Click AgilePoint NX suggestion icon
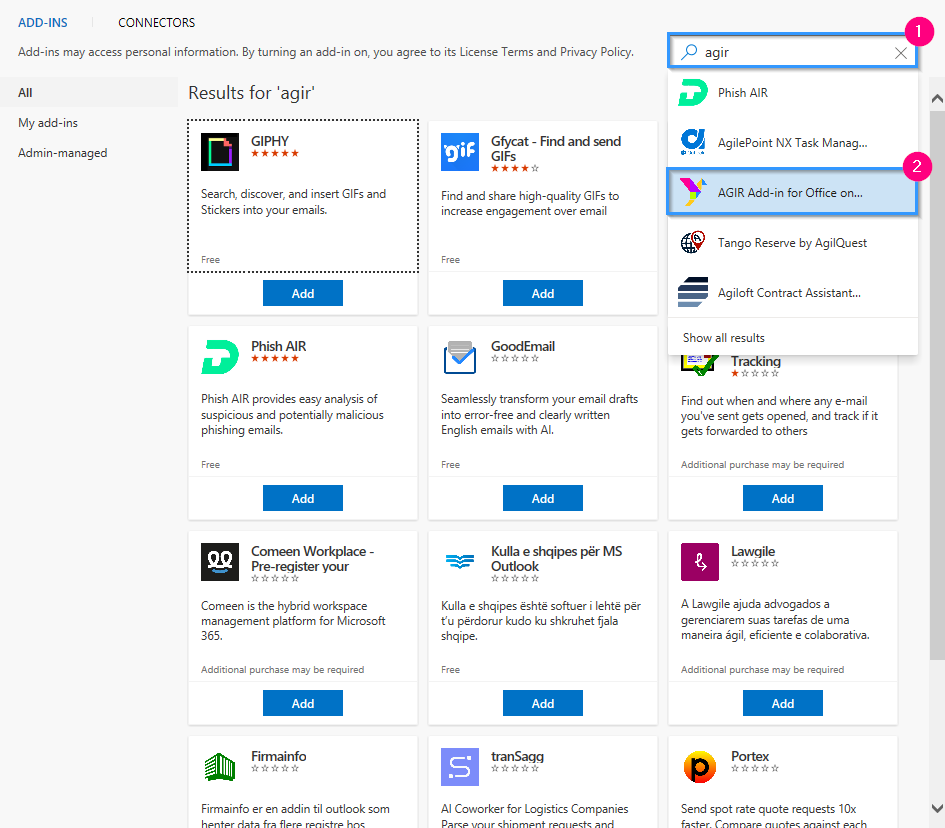 692,142
